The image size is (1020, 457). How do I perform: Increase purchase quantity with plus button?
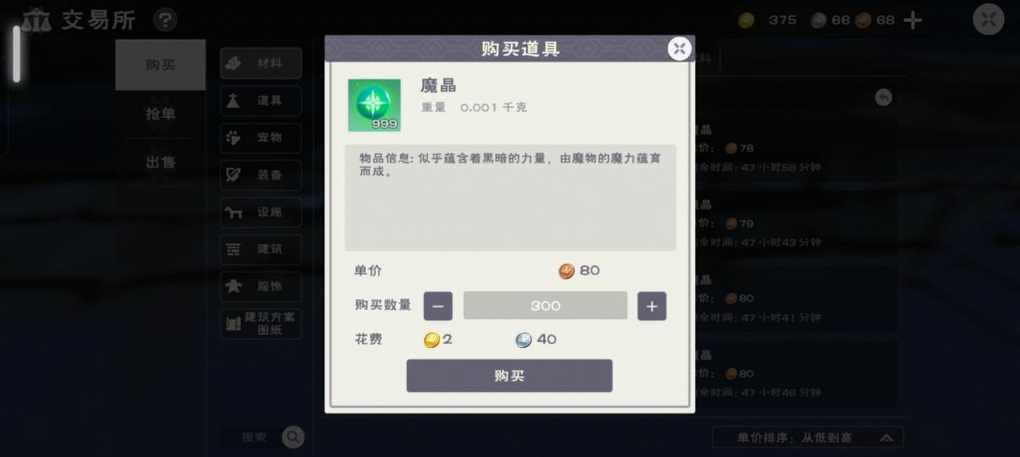(652, 306)
